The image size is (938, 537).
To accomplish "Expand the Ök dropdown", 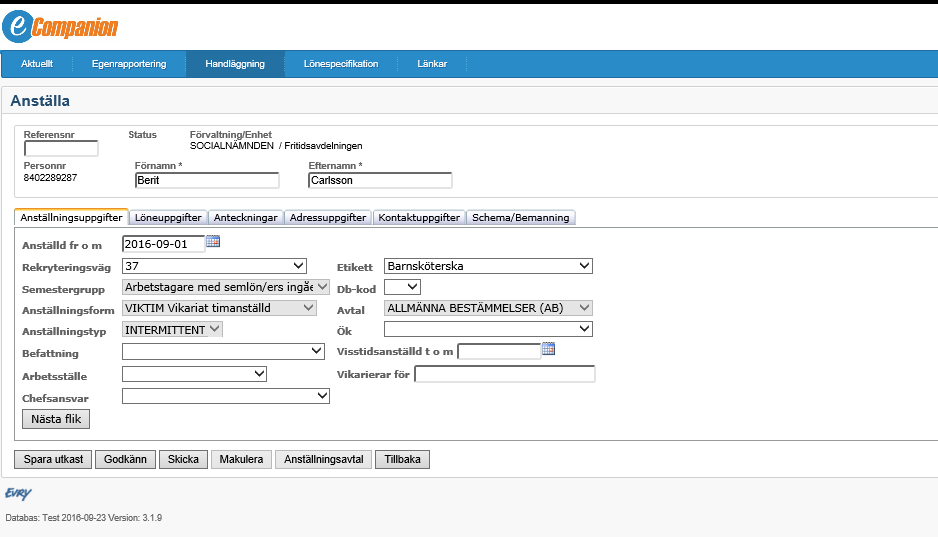I will 488,329.
